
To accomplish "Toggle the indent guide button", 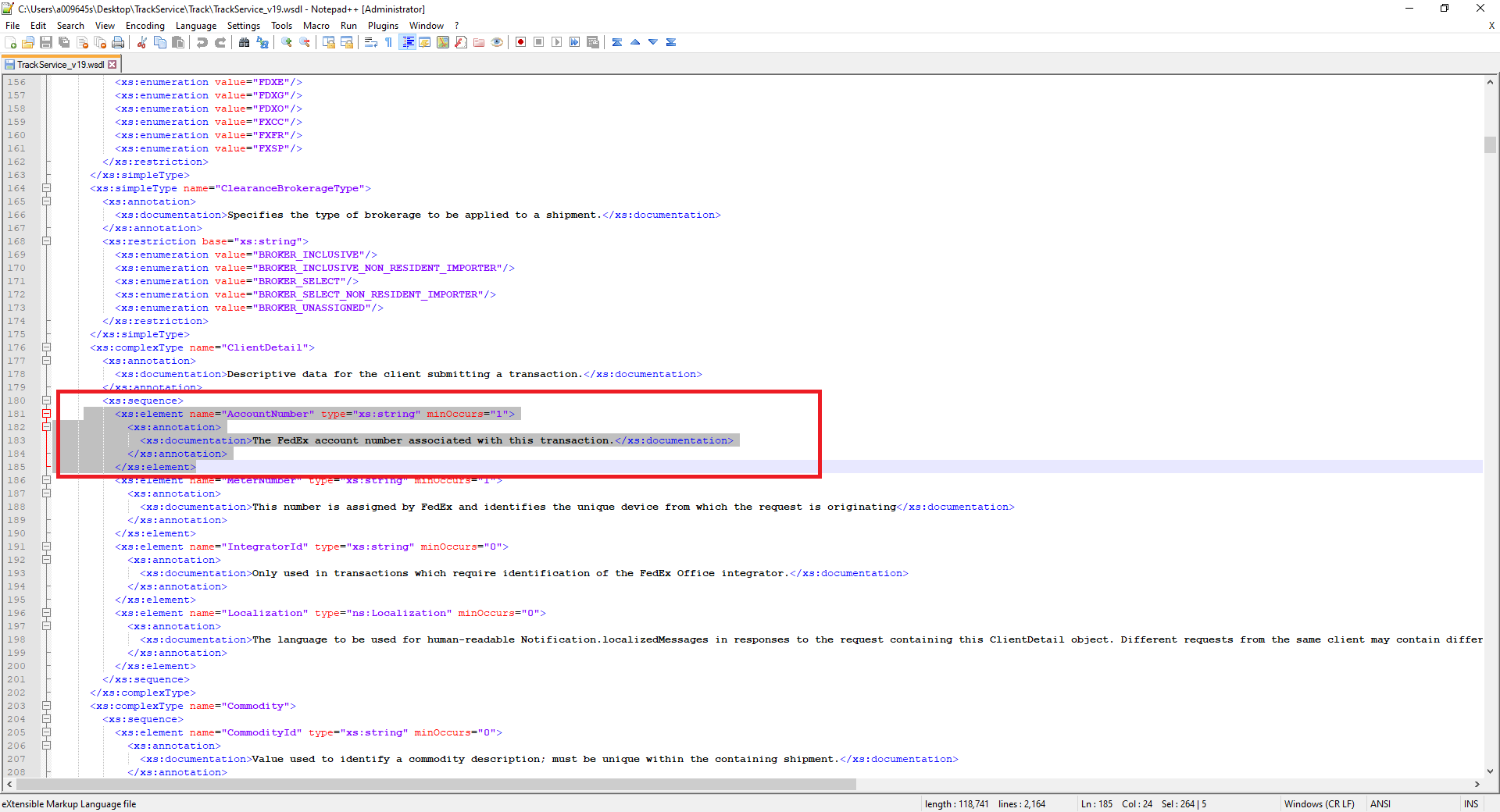I will [x=407, y=42].
